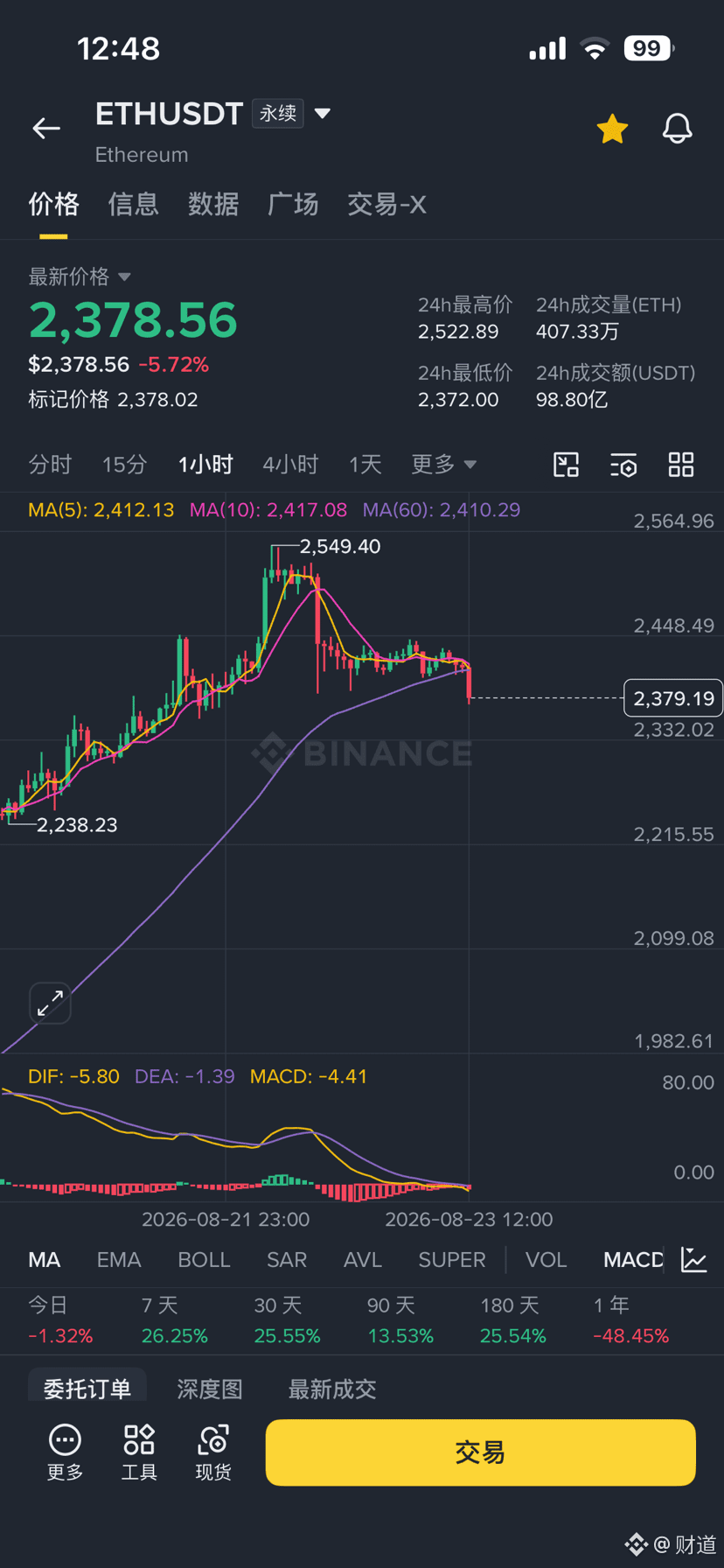724x1568 pixels.
Task: Tap the MA(10) indicator value
Action: click(268, 510)
